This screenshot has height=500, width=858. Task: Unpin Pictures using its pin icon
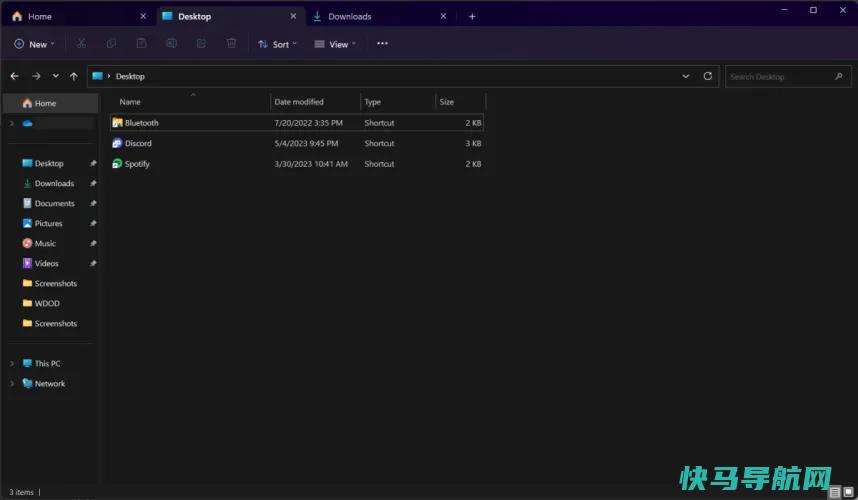tap(93, 223)
